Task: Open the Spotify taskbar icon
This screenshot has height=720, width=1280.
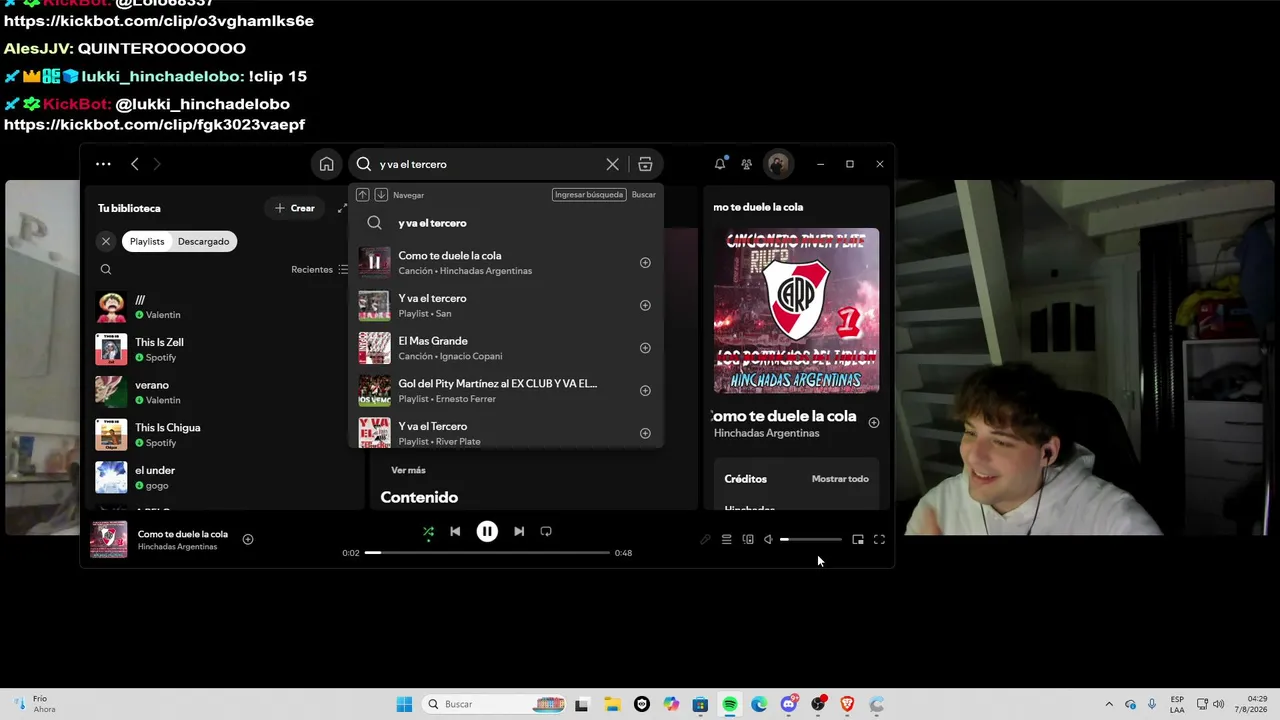Action: [x=730, y=704]
